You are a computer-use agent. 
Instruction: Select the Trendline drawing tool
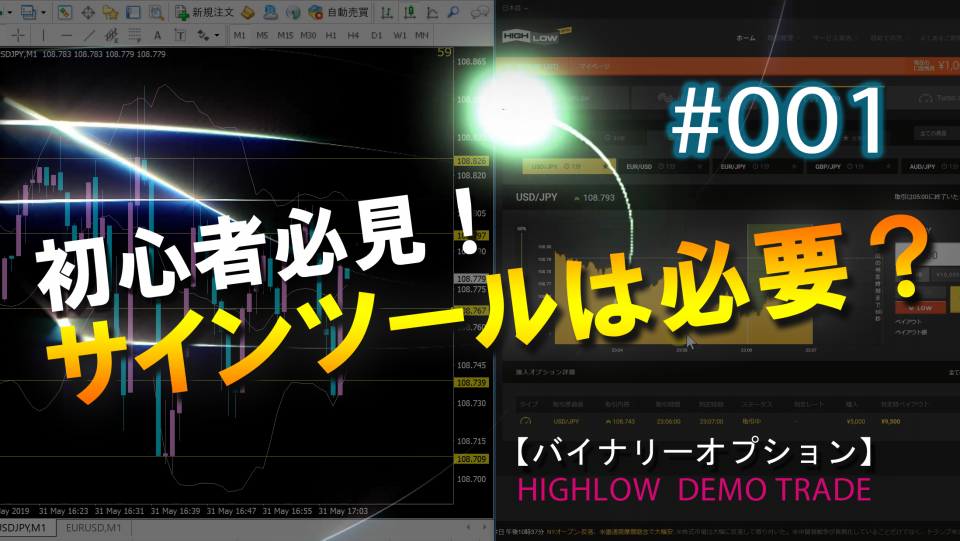89,35
